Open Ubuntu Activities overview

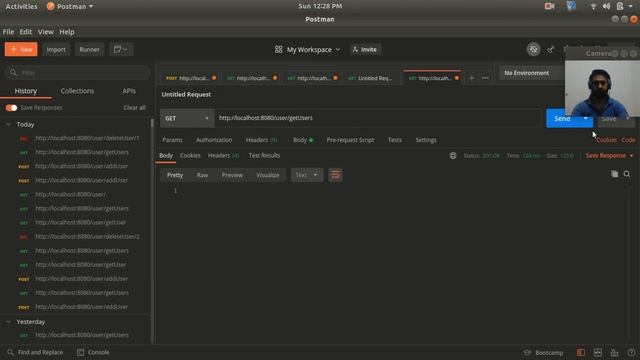click(21, 6)
